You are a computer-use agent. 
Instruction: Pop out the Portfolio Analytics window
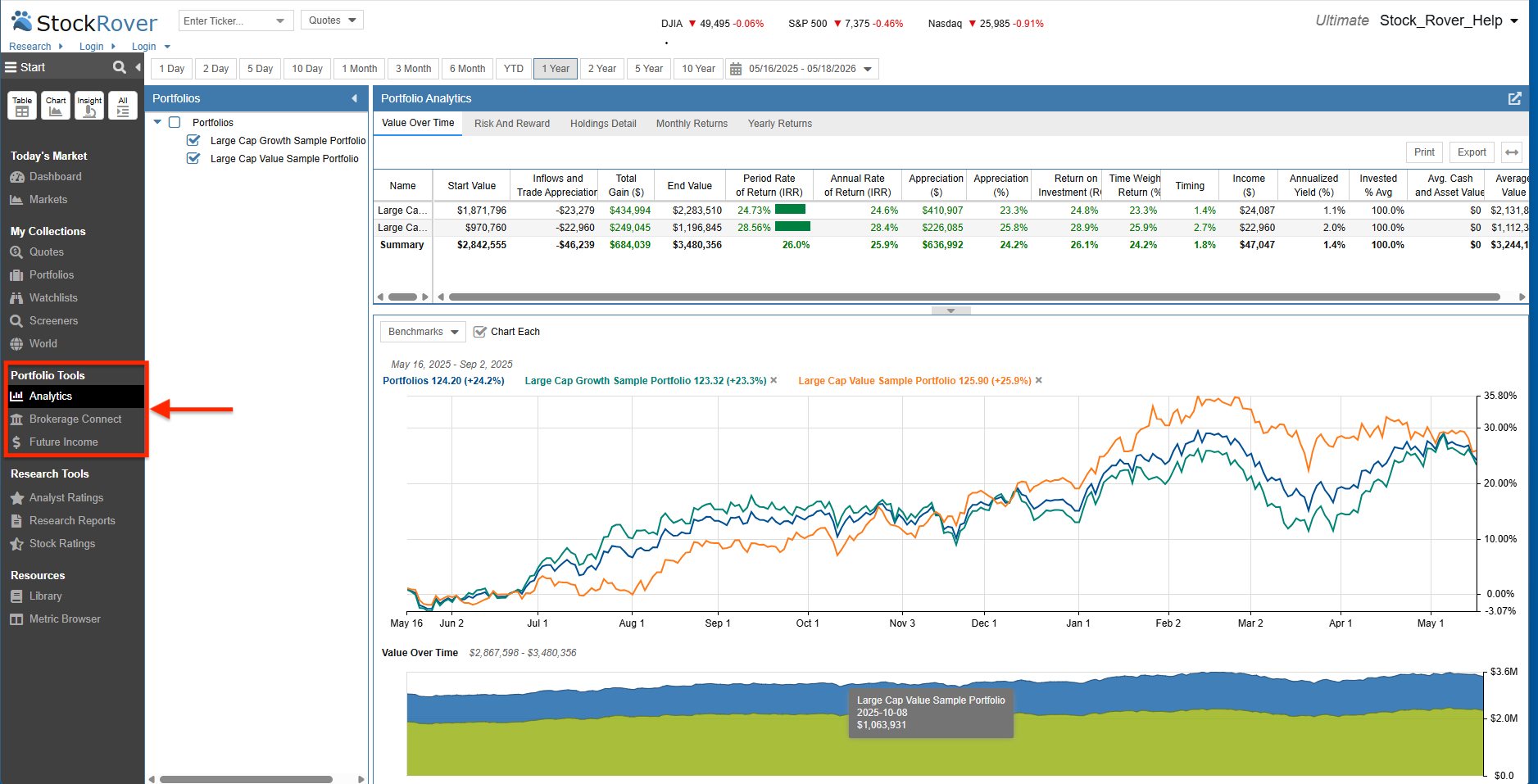1514,98
